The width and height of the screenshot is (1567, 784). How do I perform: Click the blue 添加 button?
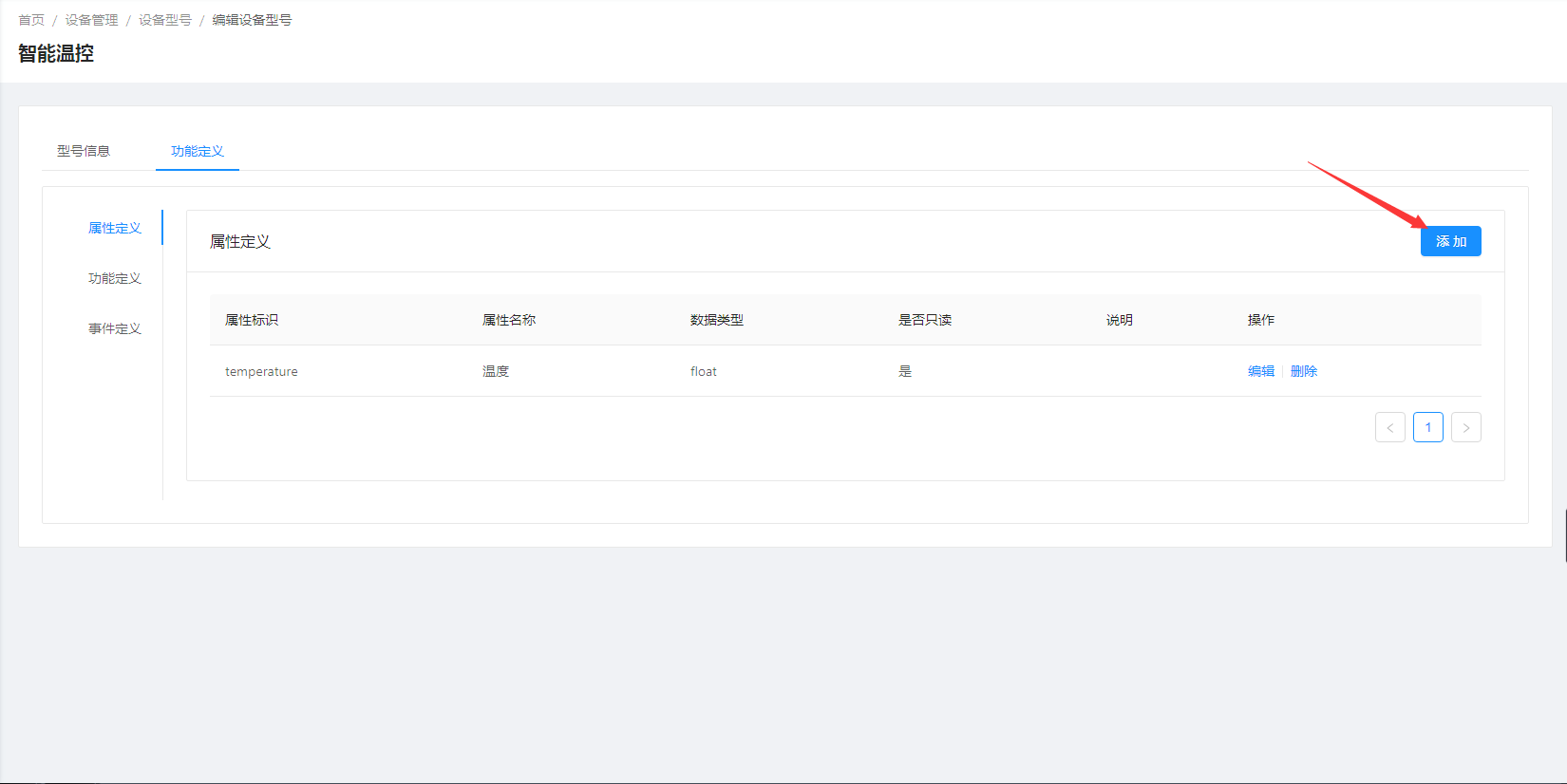pos(1450,241)
